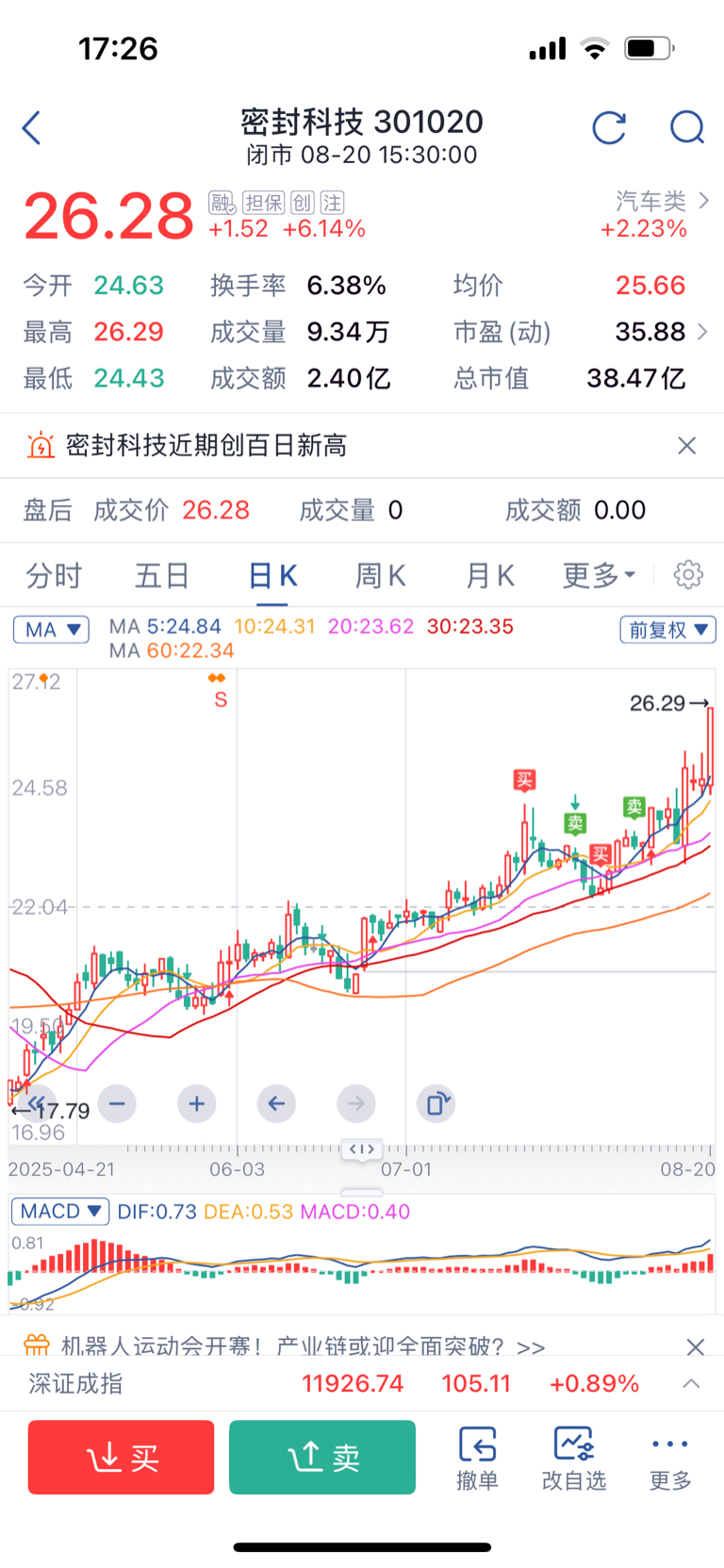Refresh the stock quote data
The image size is (724, 1568).
609,127
